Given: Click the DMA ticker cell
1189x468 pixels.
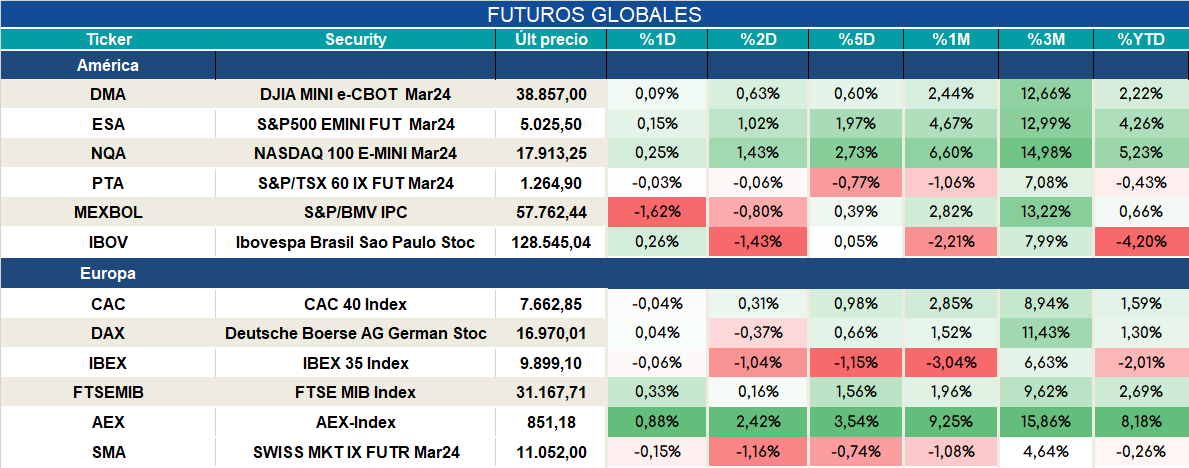Looking at the screenshot, I should (108, 95).
